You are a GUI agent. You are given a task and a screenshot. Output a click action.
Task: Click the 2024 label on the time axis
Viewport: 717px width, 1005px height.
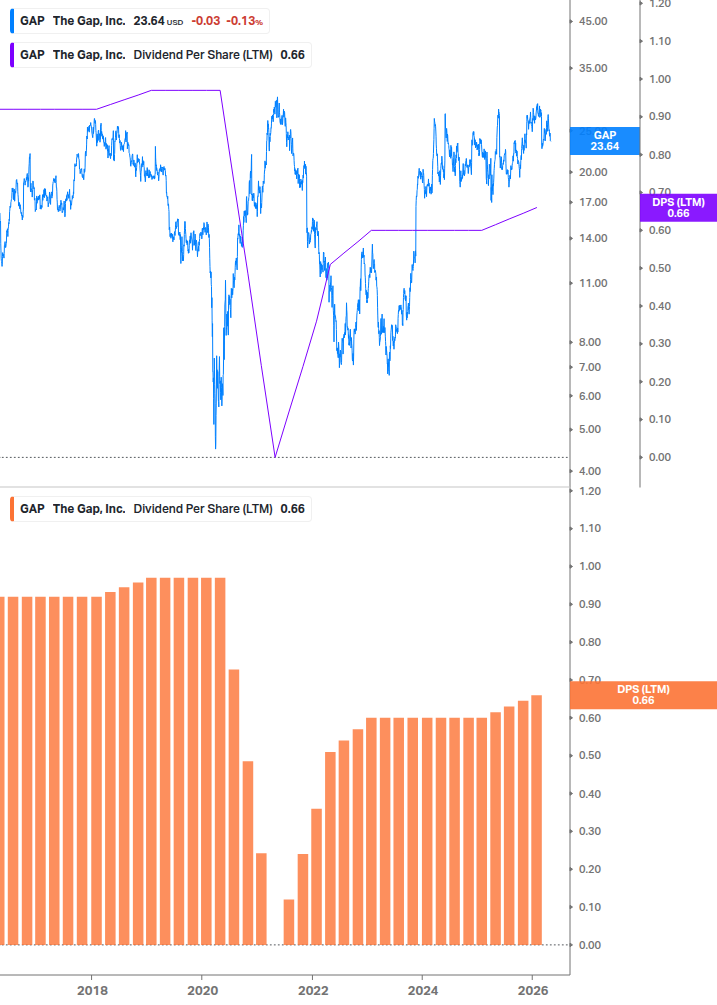pyautogui.click(x=423, y=990)
